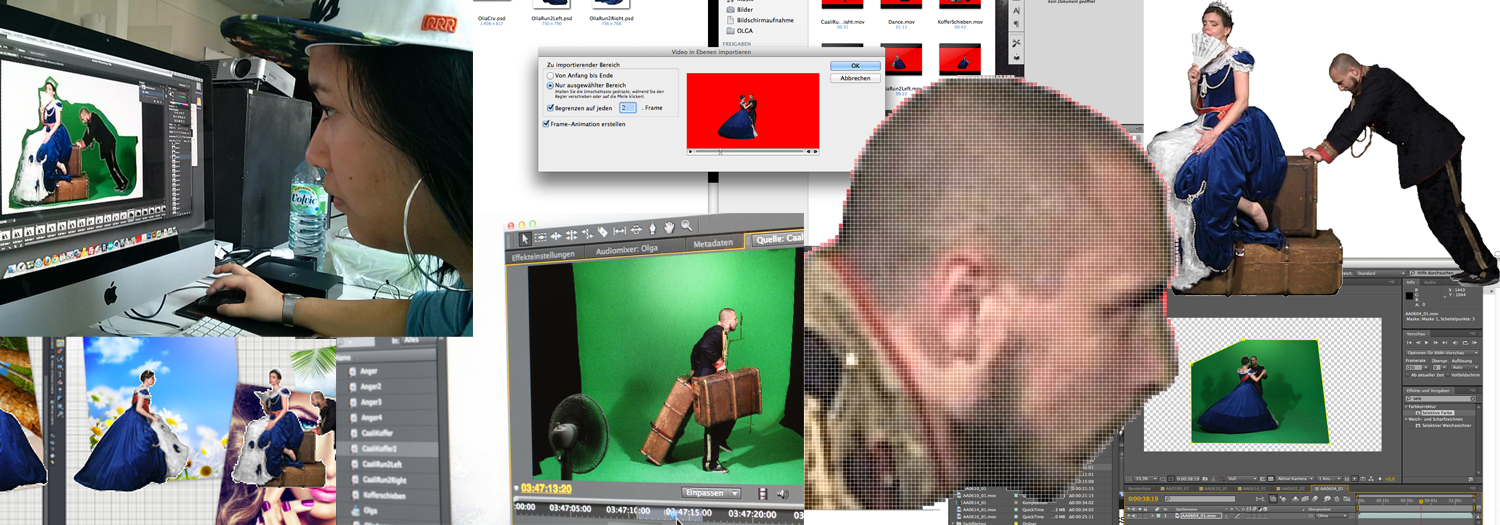The width and height of the screenshot is (1500, 525).
Task: Click the speaker audio icon below the preview
Action: point(783,493)
